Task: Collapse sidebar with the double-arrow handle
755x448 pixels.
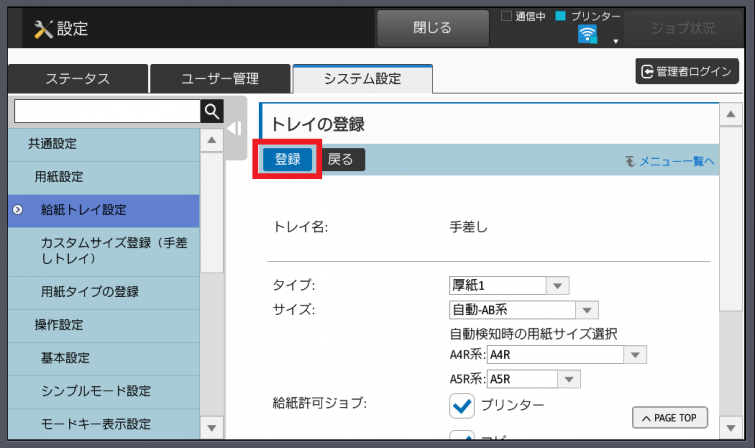Action: [x=235, y=129]
